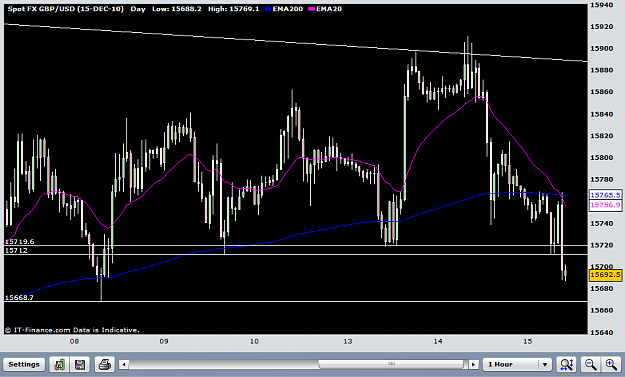Click the magenta EMA20 legend color square

coord(312,9)
